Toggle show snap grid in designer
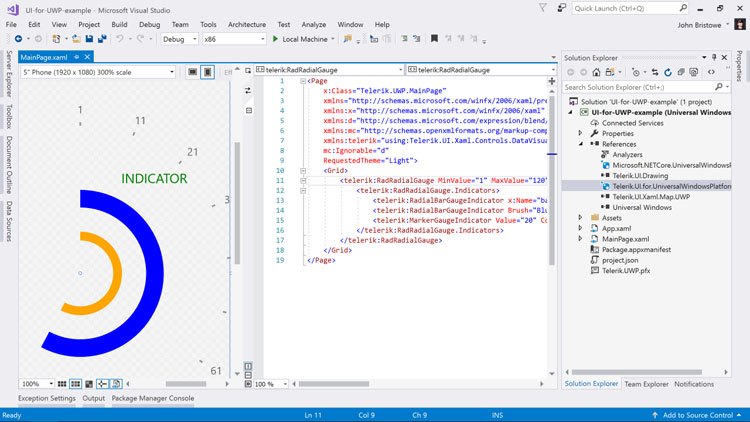 click(x=62, y=384)
